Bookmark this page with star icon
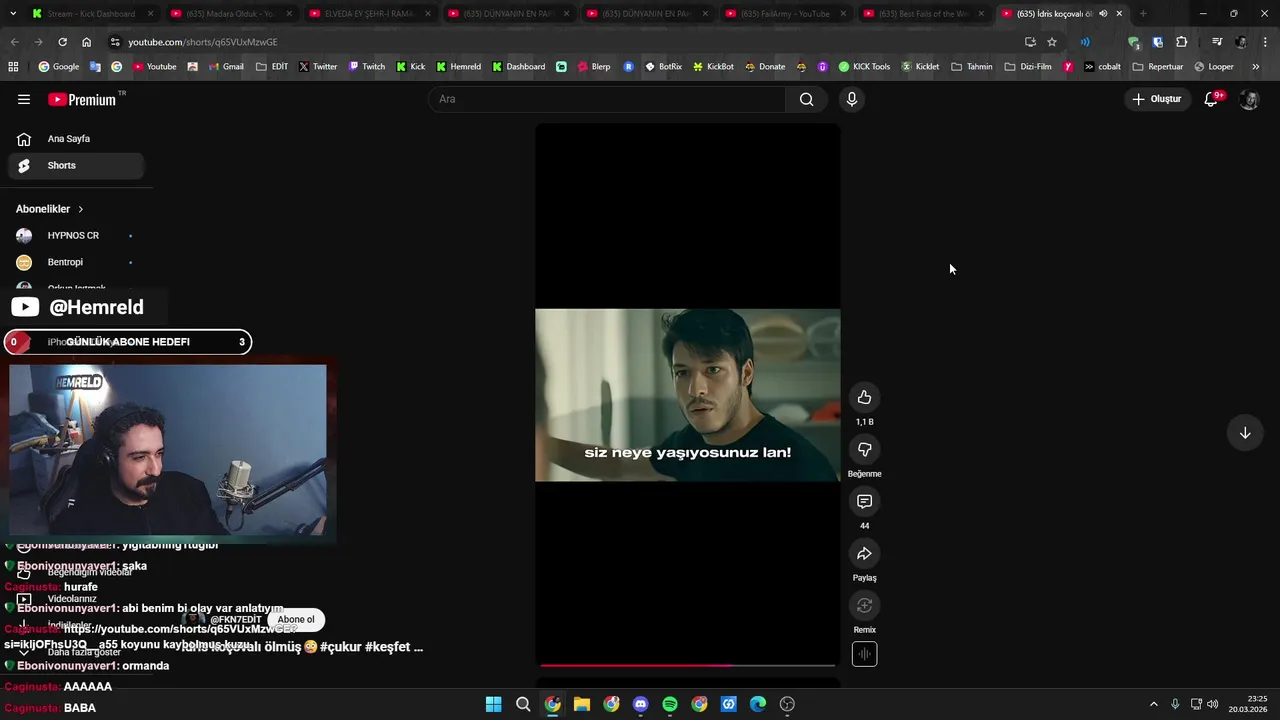 point(1052,42)
